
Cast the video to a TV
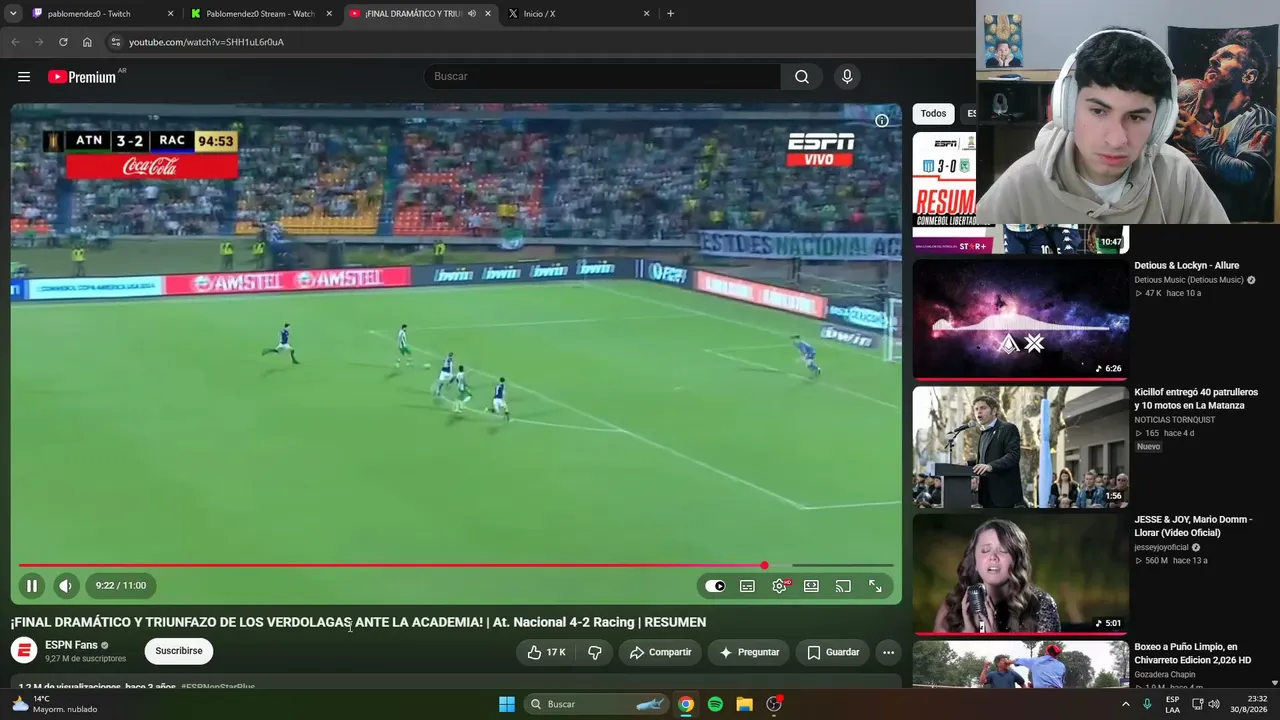coord(843,586)
